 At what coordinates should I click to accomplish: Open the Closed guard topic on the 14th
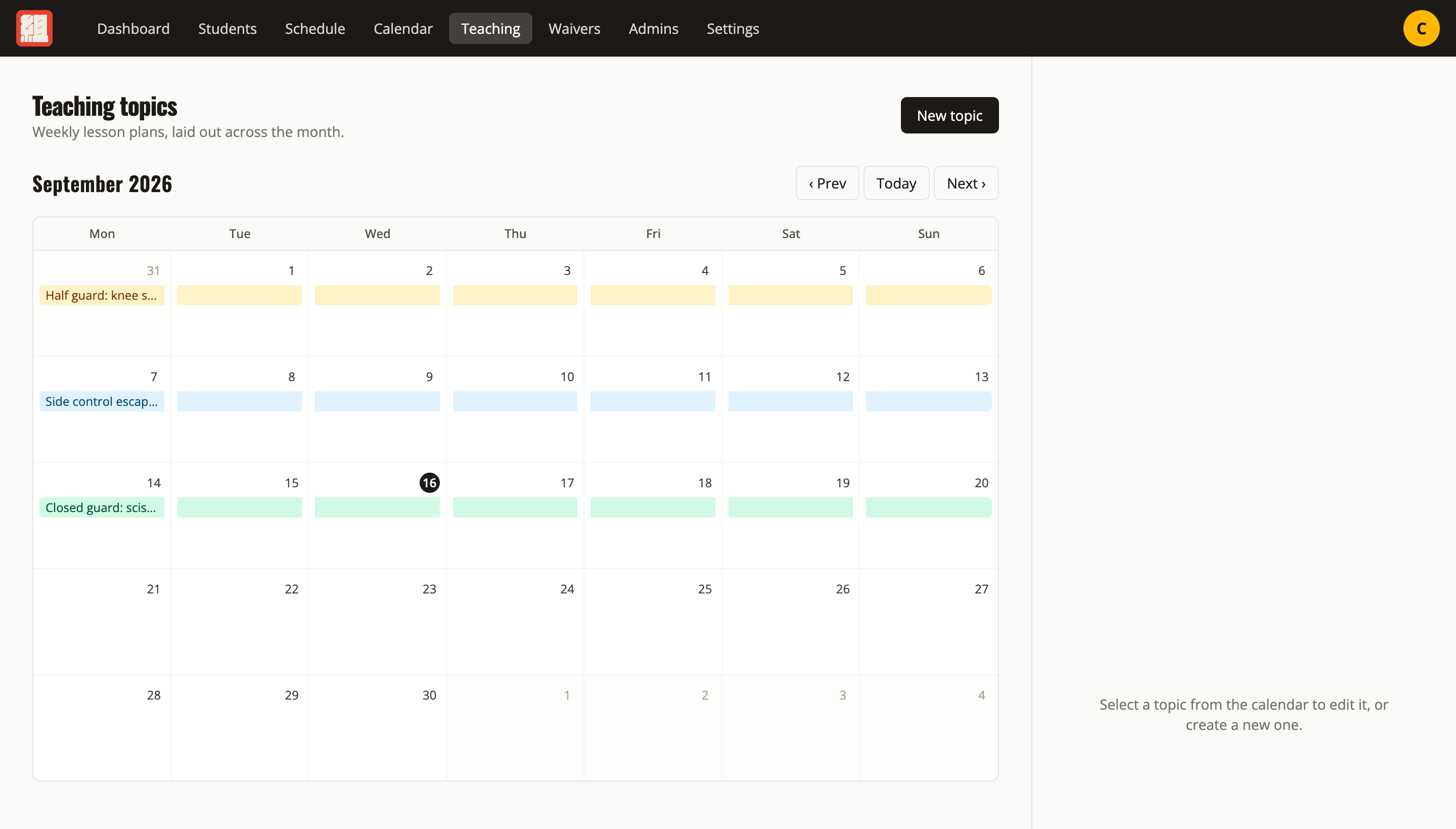[x=102, y=508]
